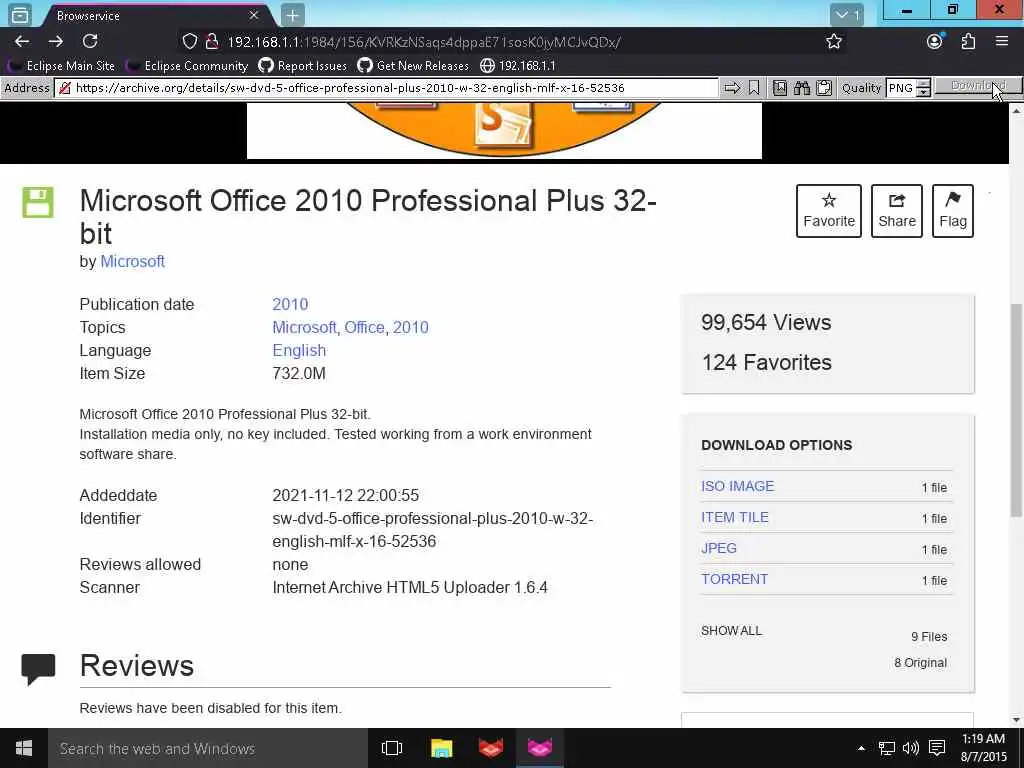Click the Search the web and Windows box
This screenshot has width=1024, height=768.
pyautogui.click(x=208, y=748)
